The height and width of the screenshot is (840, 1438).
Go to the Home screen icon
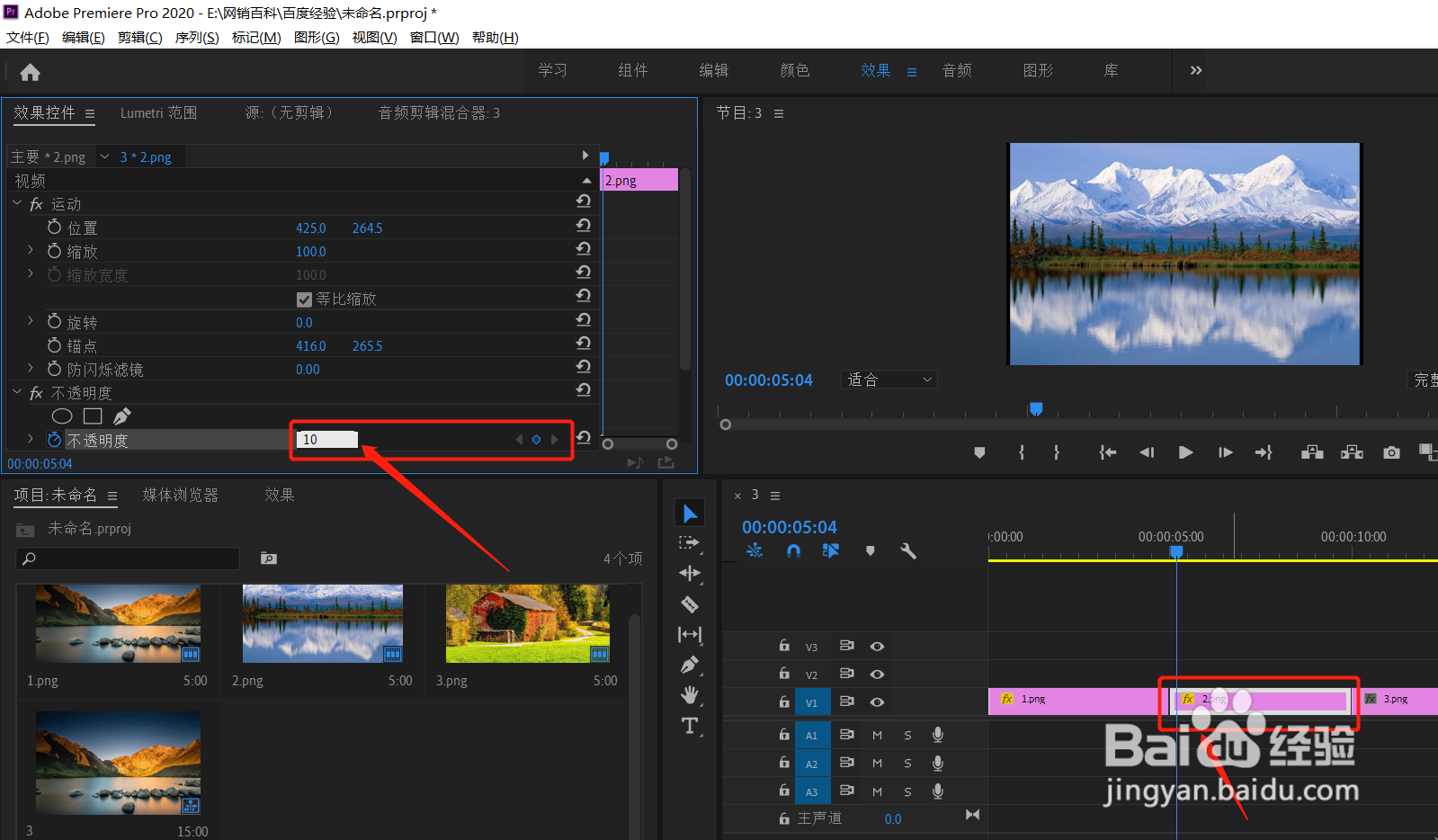tap(30, 73)
